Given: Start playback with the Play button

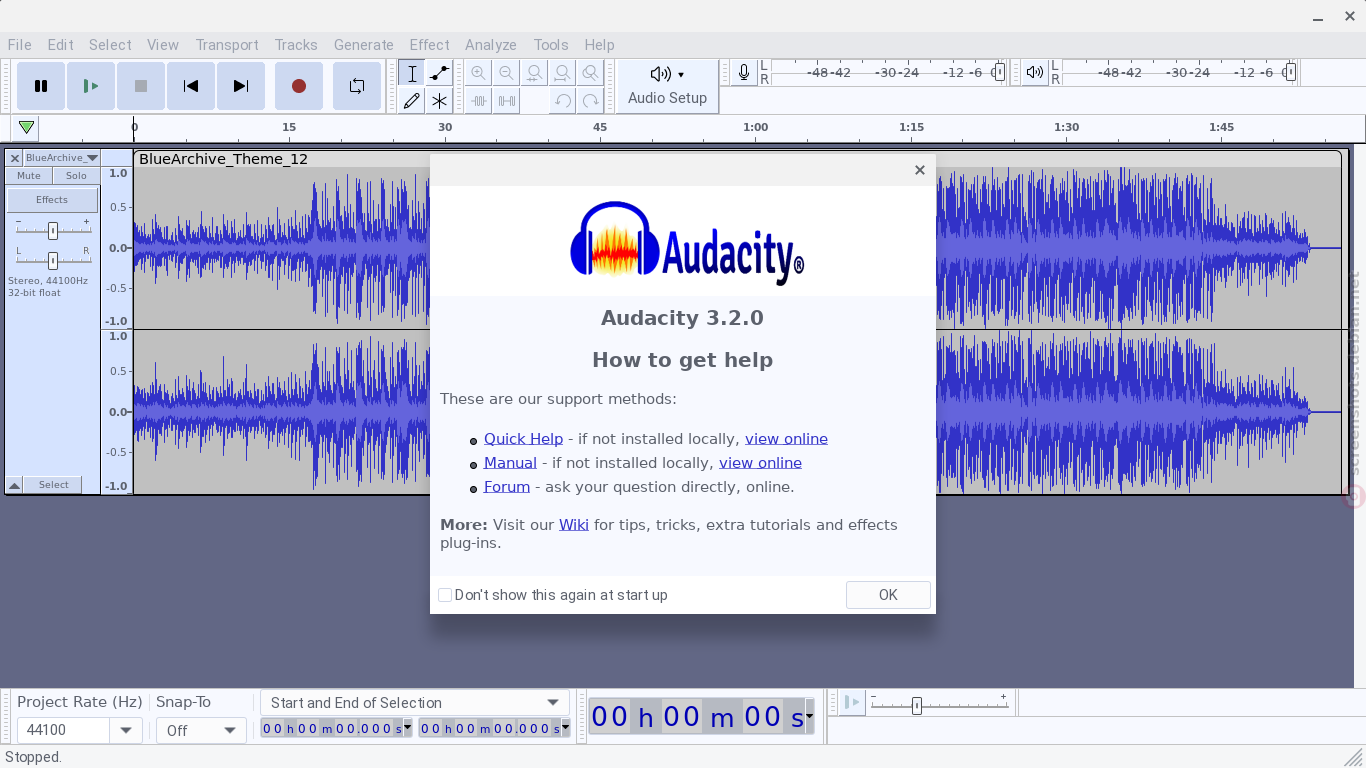Looking at the screenshot, I should [91, 86].
